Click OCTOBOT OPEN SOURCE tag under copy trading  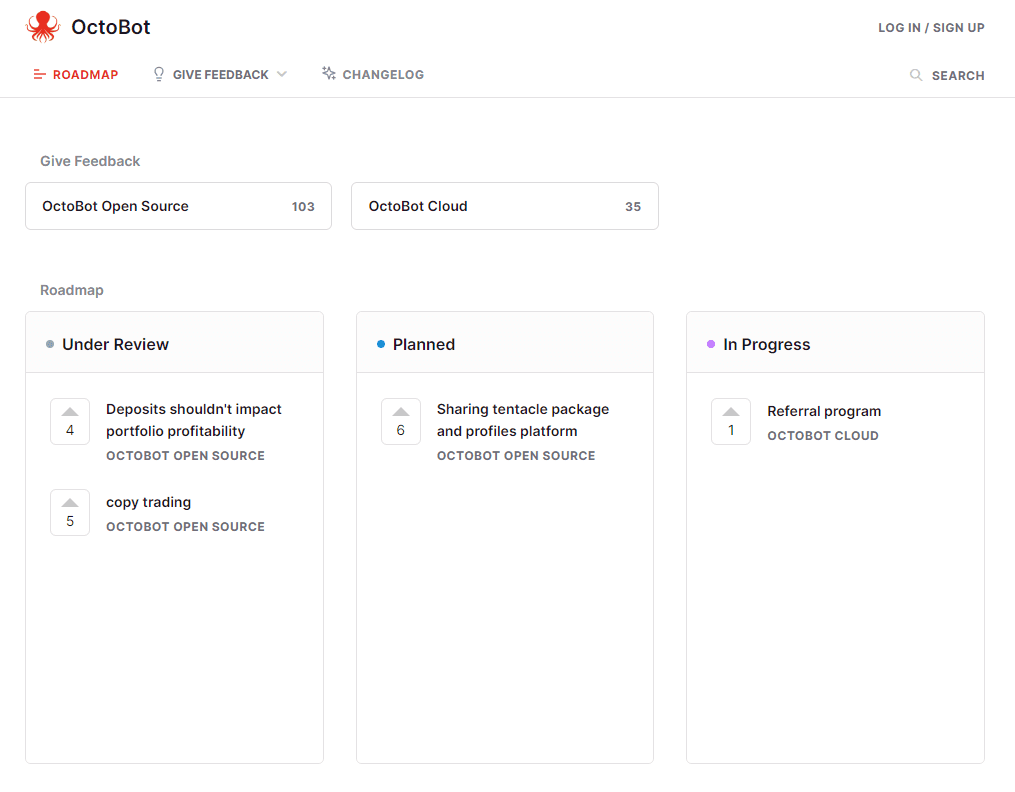click(185, 527)
